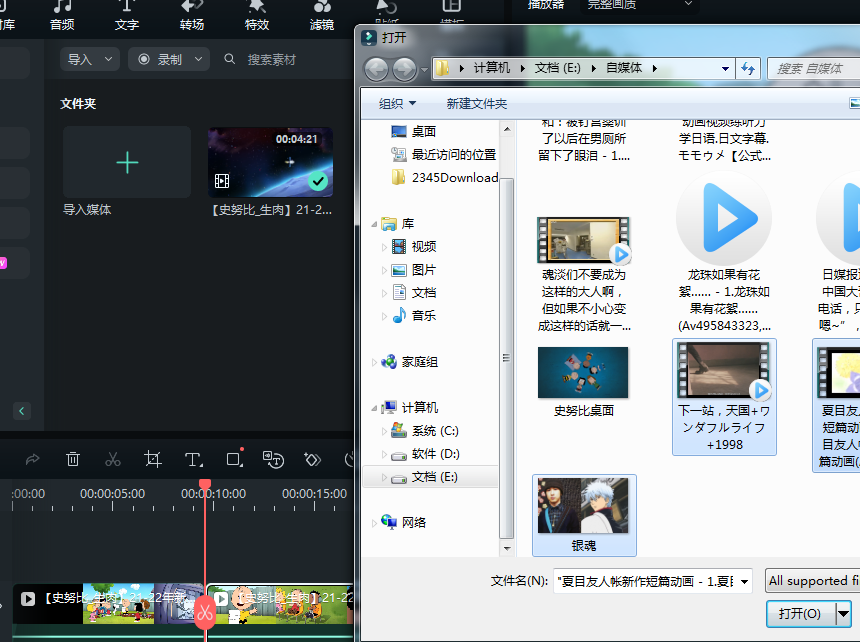860x642 pixels.
Task: Select the 银魂 Gintama thumbnail
Action: (583, 505)
